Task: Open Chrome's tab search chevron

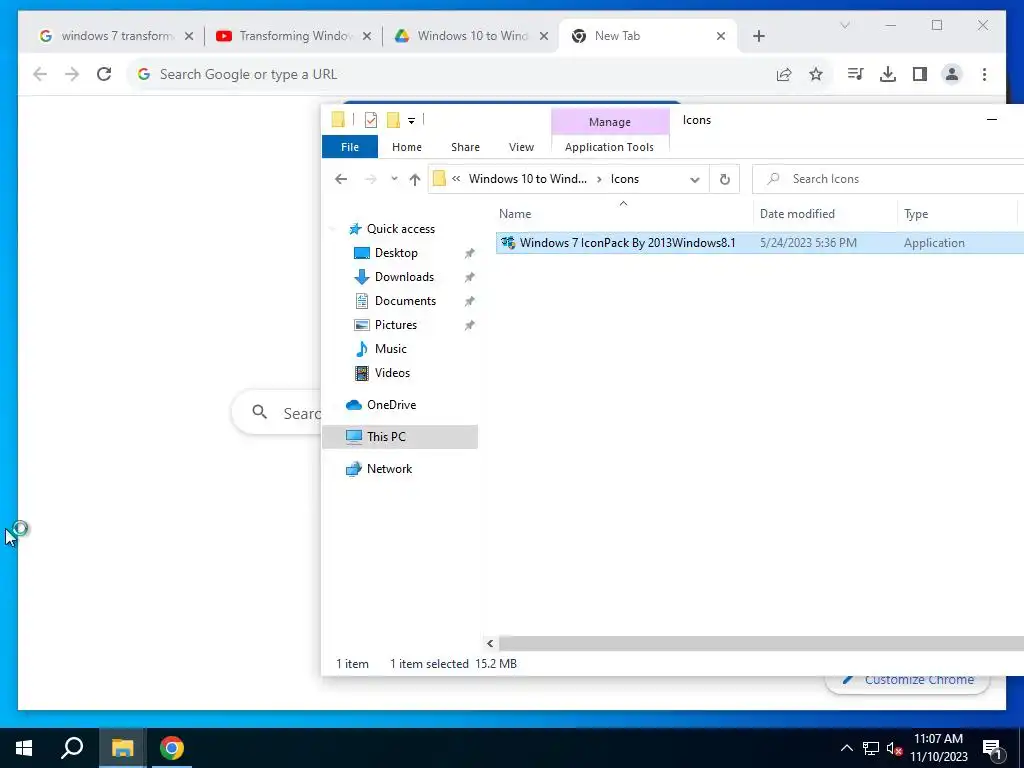Action: click(844, 25)
